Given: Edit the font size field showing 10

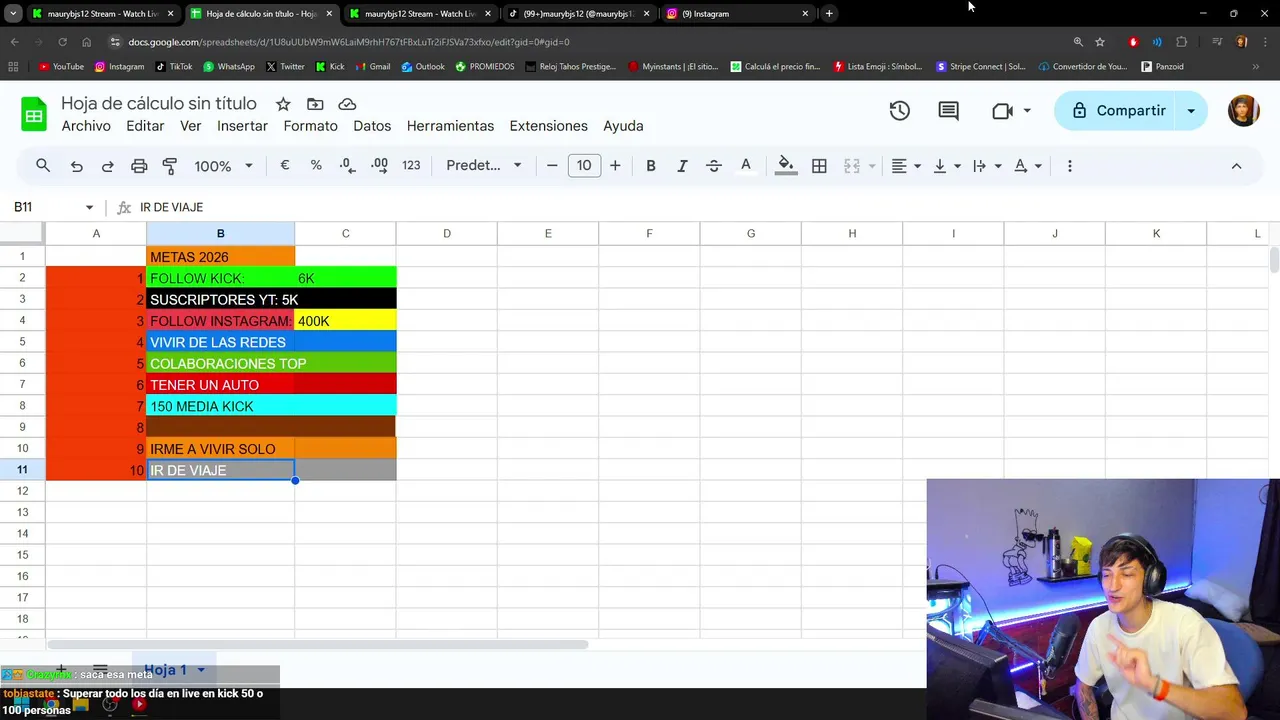Looking at the screenshot, I should pos(584,166).
